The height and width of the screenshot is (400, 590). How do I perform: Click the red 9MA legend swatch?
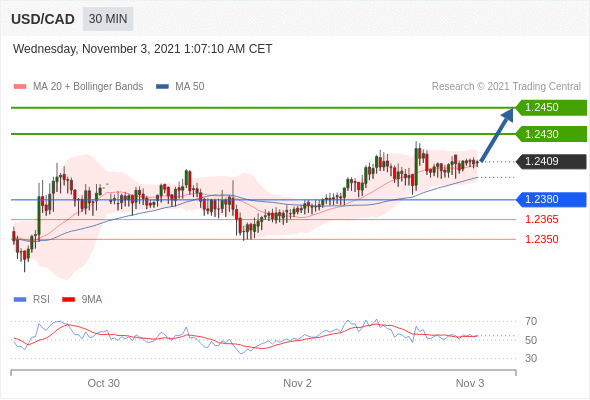tap(68, 300)
